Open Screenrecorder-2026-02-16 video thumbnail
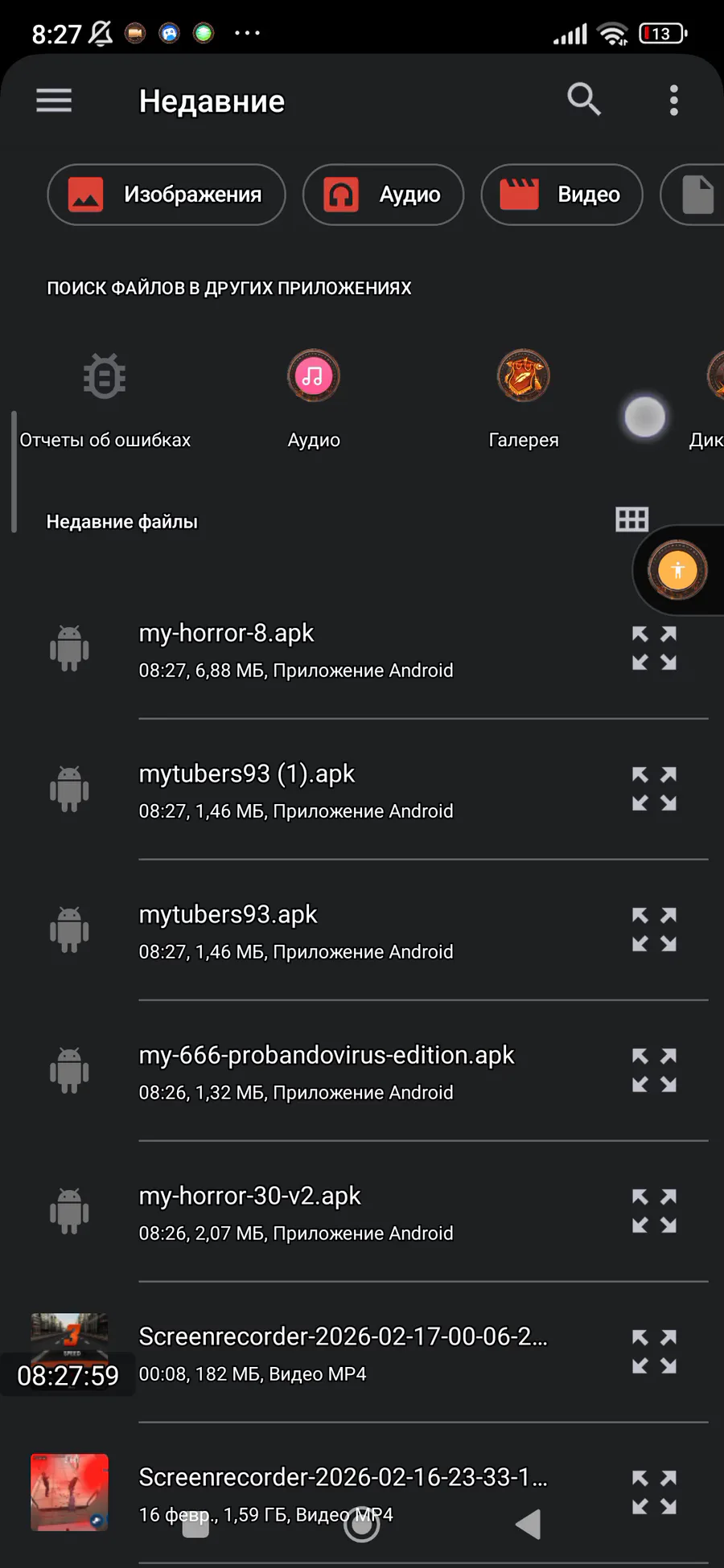Image resolution: width=724 pixels, height=1568 pixels. coord(69,1492)
